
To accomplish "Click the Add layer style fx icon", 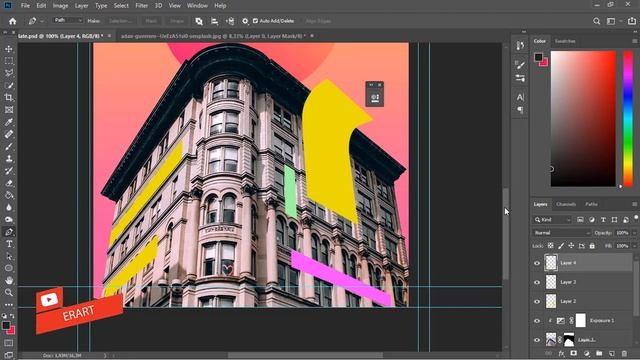I will point(561,353).
